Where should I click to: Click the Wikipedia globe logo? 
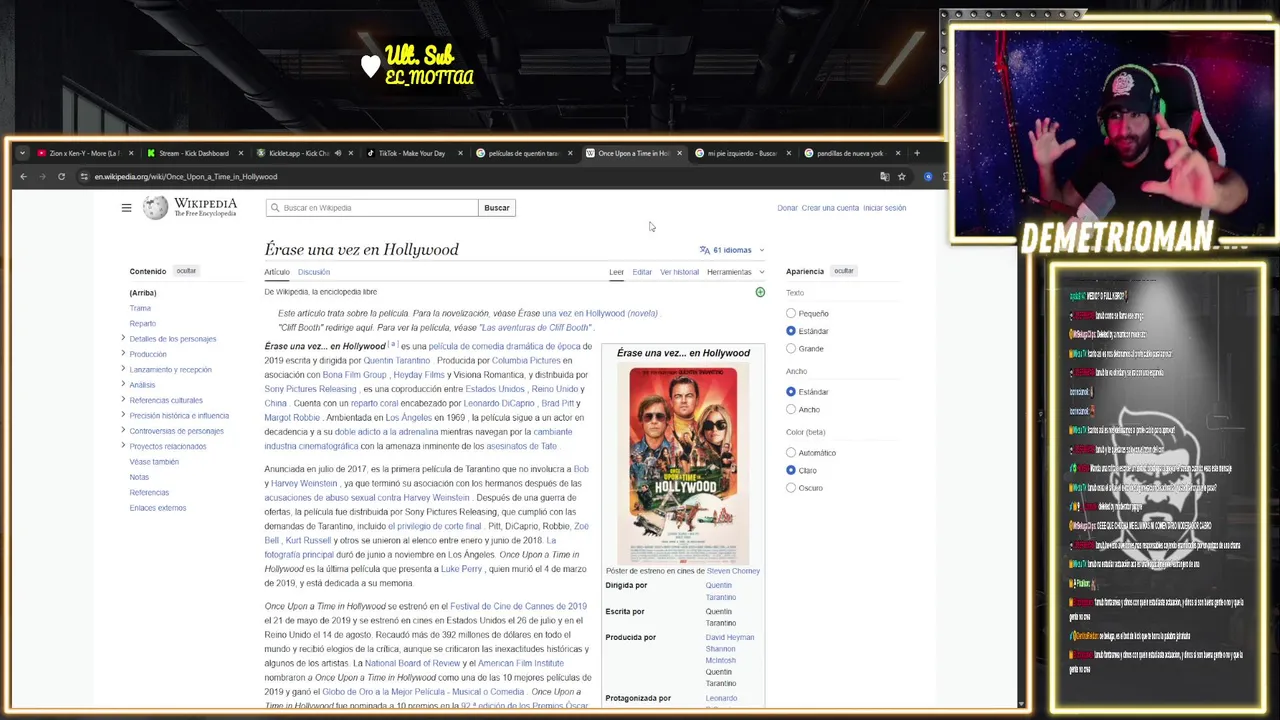tap(155, 207)
